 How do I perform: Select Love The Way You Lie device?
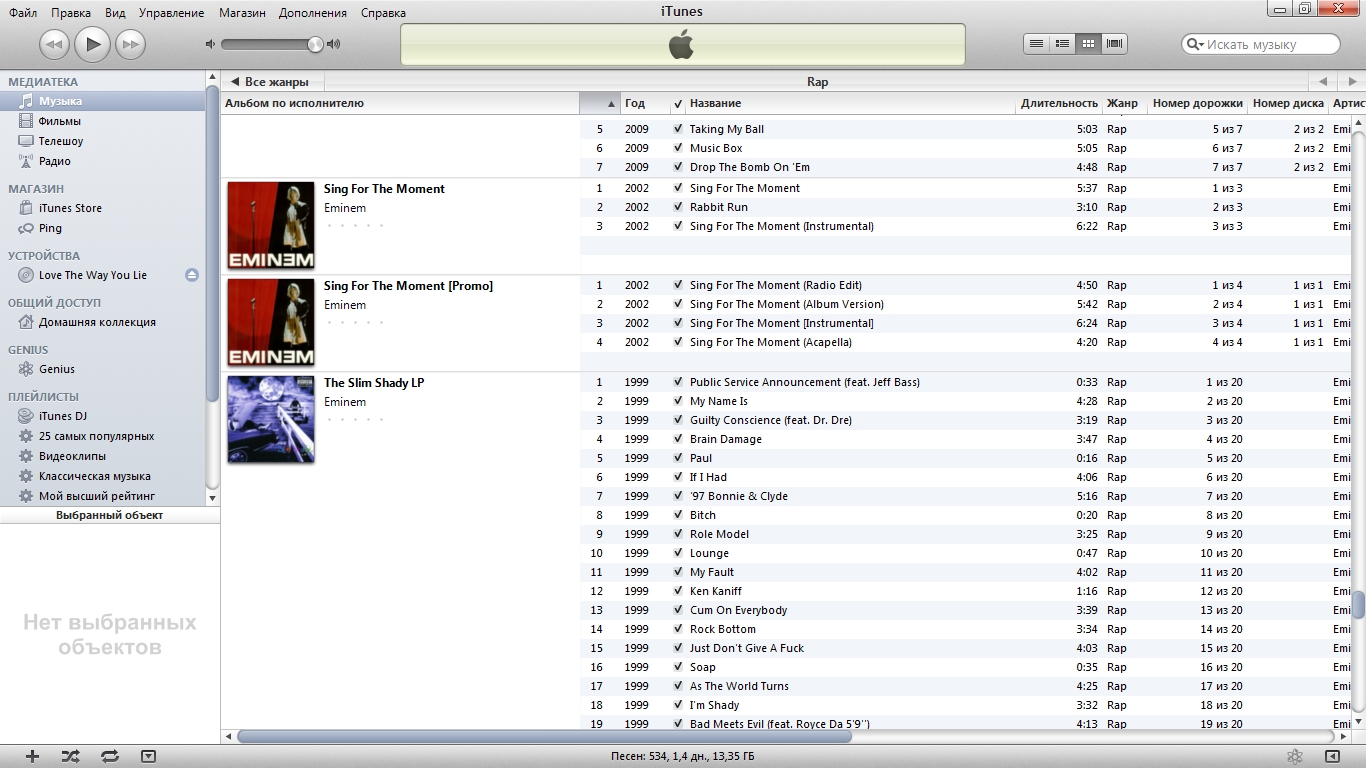pos(92,275)
